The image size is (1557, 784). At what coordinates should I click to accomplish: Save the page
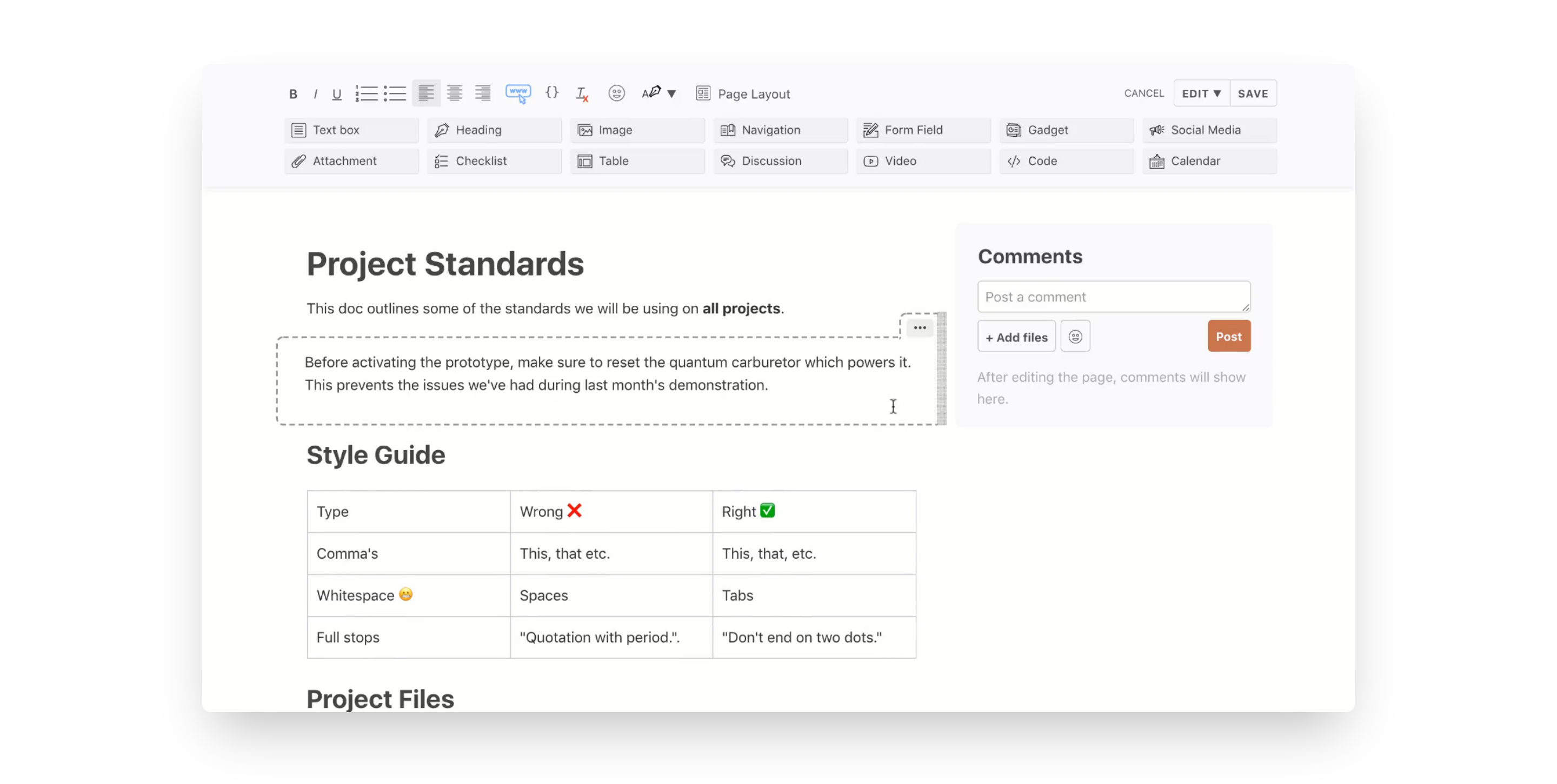1253,93
